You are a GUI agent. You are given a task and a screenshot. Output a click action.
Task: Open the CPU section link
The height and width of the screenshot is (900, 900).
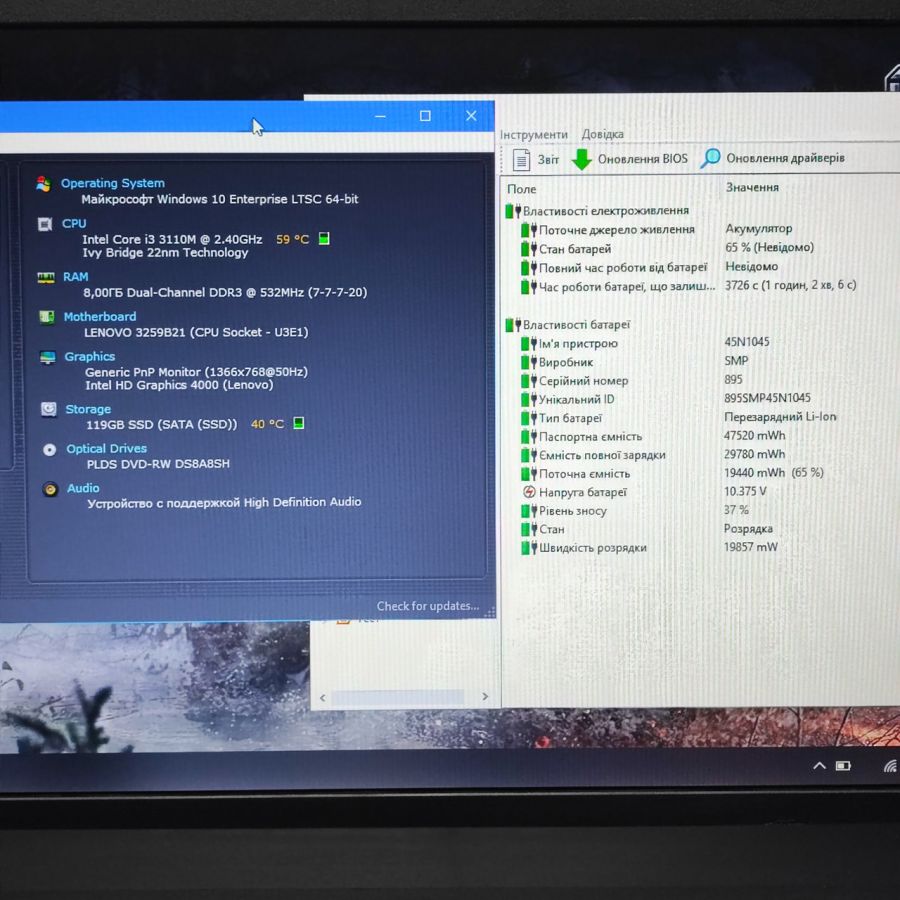74,223
